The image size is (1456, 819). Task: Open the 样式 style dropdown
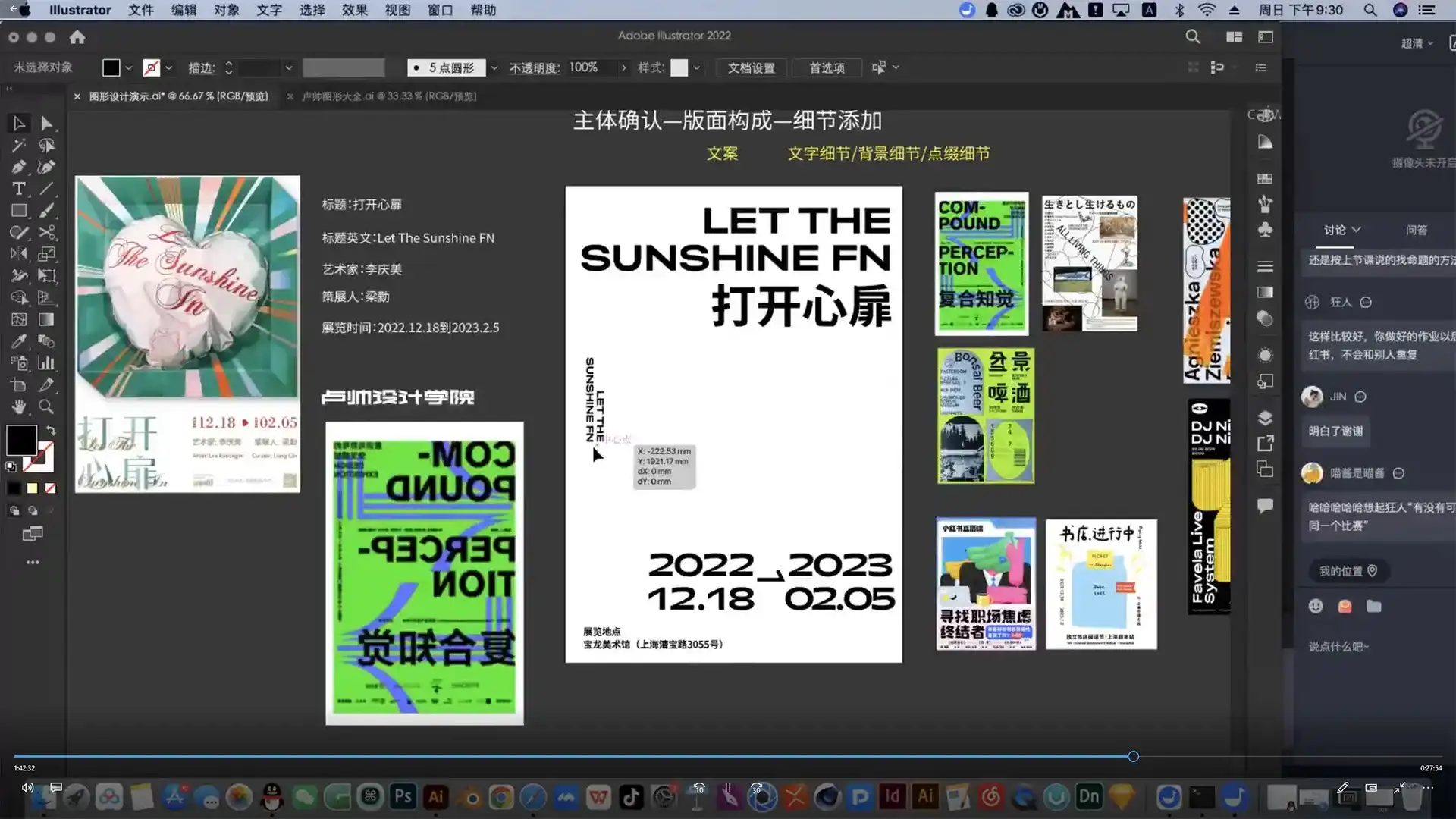click(x=695, y=67)
